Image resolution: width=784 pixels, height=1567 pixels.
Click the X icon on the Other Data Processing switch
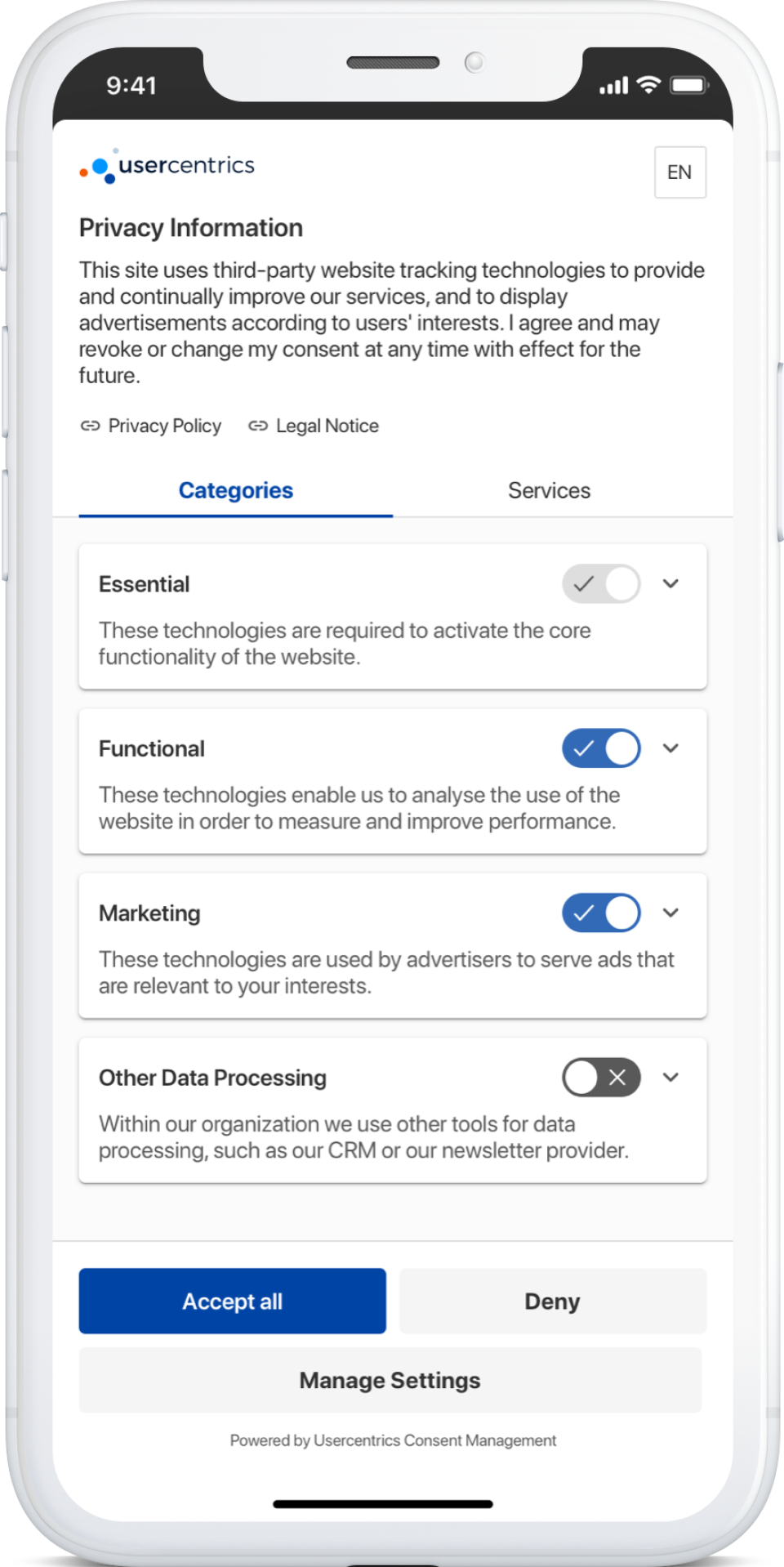coord(618,1078)
